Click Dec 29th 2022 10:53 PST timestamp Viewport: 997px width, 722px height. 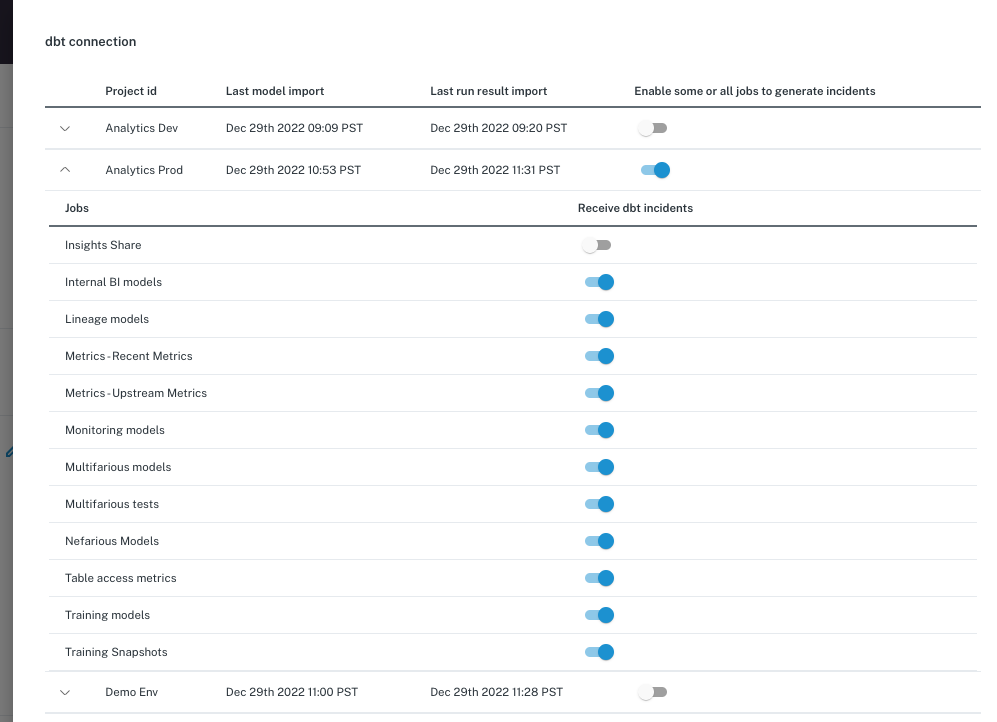[x=293, y=170]
